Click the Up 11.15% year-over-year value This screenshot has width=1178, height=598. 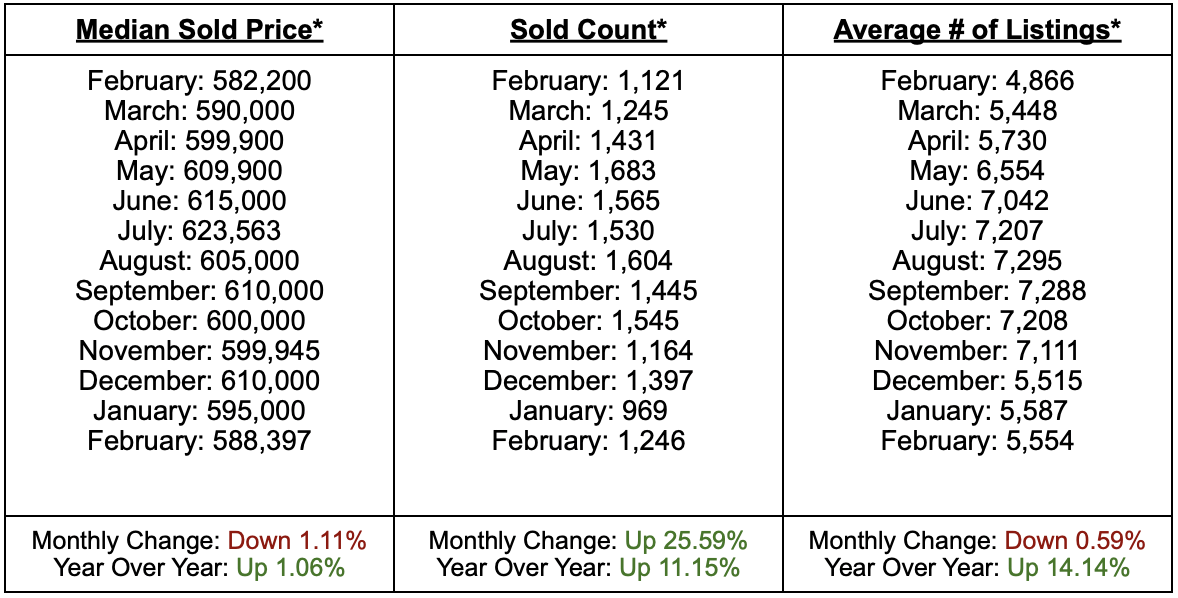[680, 568]
